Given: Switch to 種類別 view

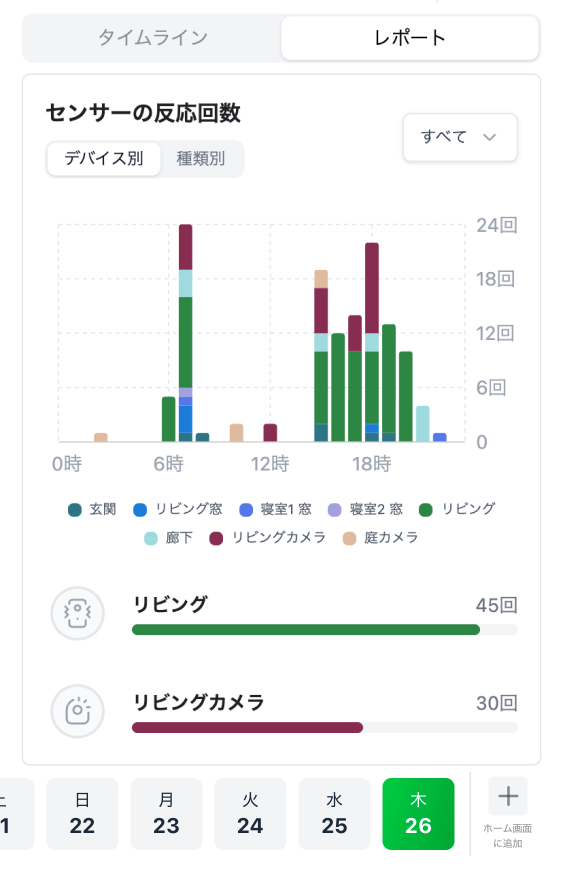Looking at the screenshot, I should pyautogui.click(x=201, y=159).
